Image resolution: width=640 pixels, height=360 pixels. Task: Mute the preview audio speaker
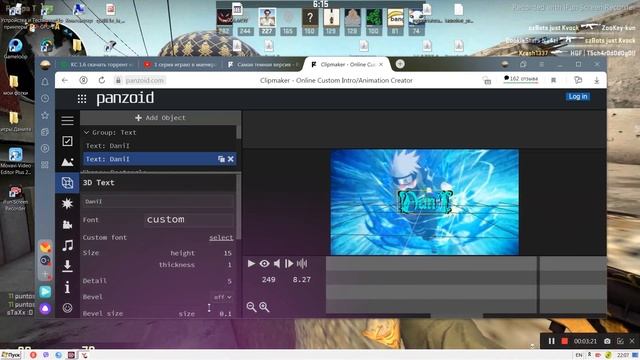[x=277, y=264]
